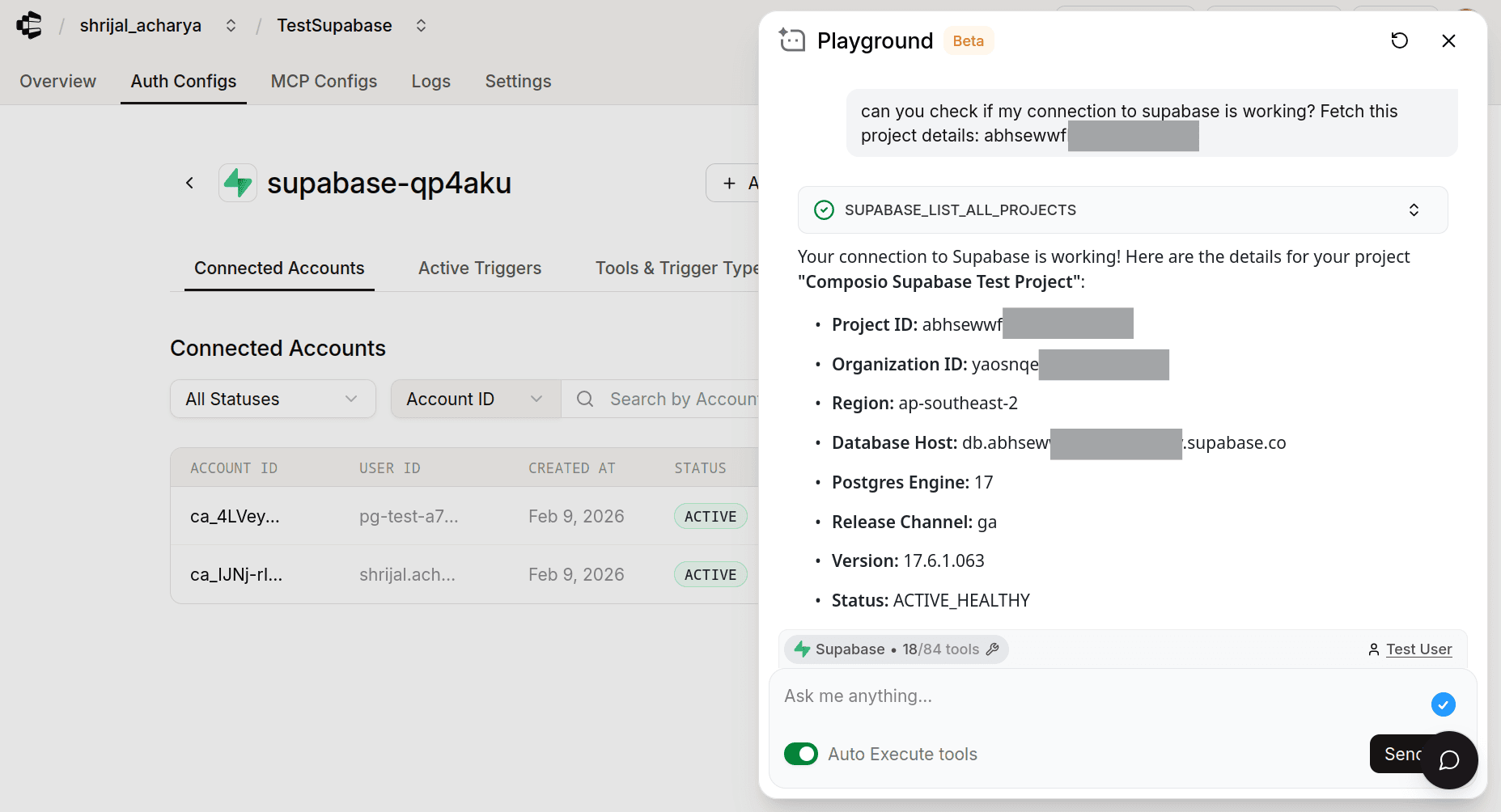This screenshot has height=812, width=1501.
Task: Click Feb 9, 2026 in the pg-test-a7... row
Action: tap(576, 516)
